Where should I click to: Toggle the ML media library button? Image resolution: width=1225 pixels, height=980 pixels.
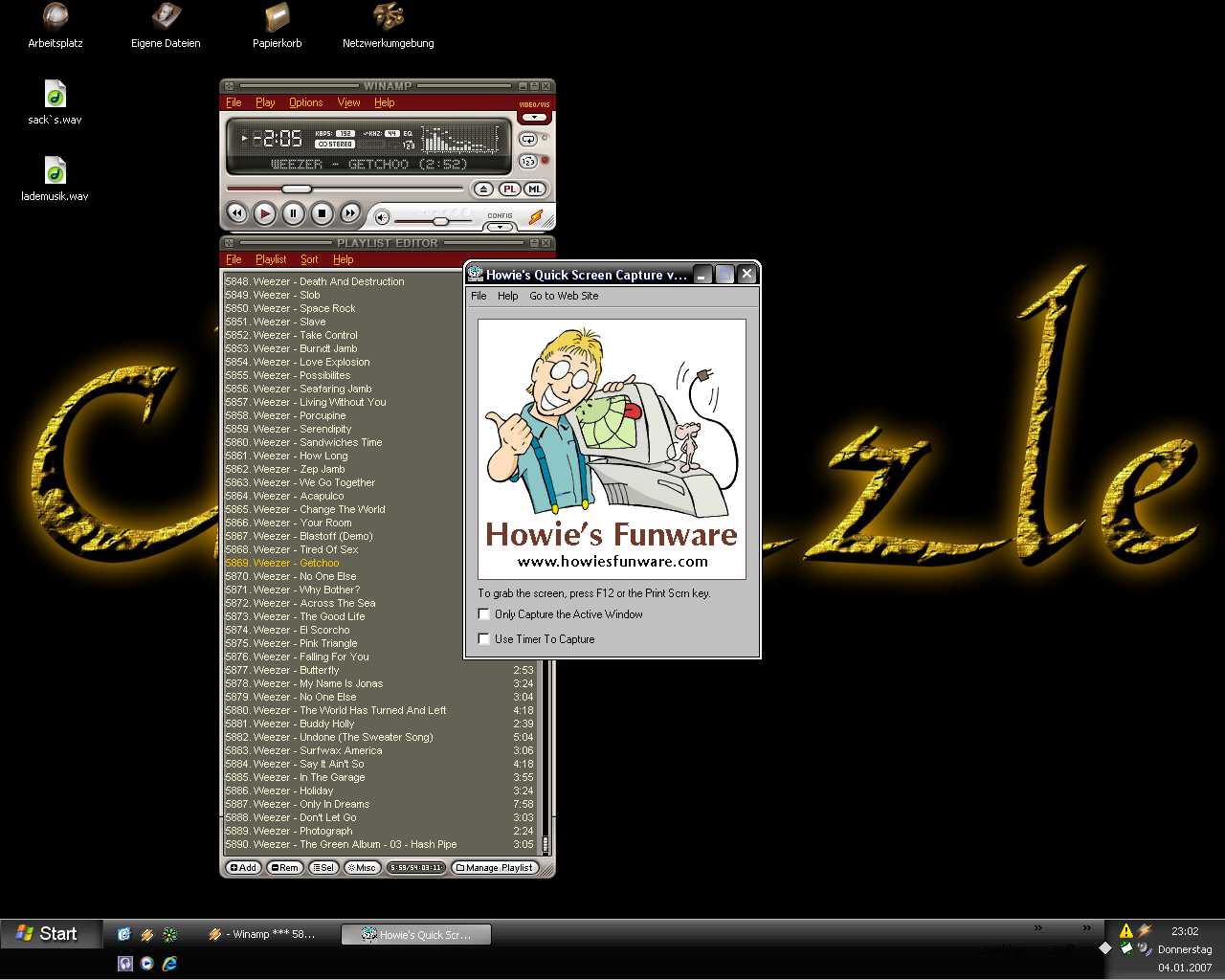click(535, 189)
